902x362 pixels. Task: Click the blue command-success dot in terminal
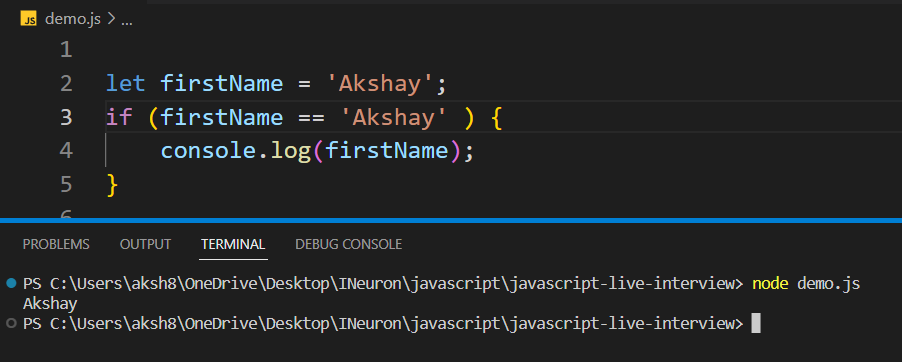(10, 284)
